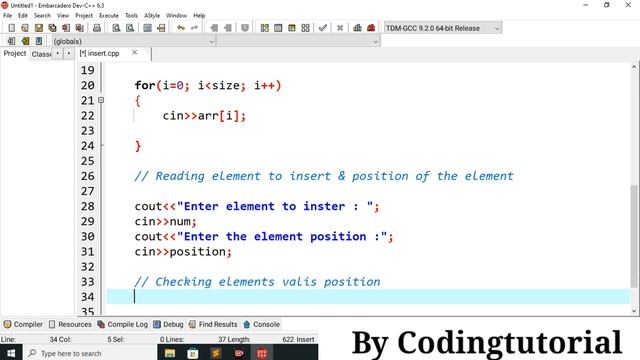Click the Find toolbar icon
The width and height of the screenshot is (640, 360).
coord(116,28)
